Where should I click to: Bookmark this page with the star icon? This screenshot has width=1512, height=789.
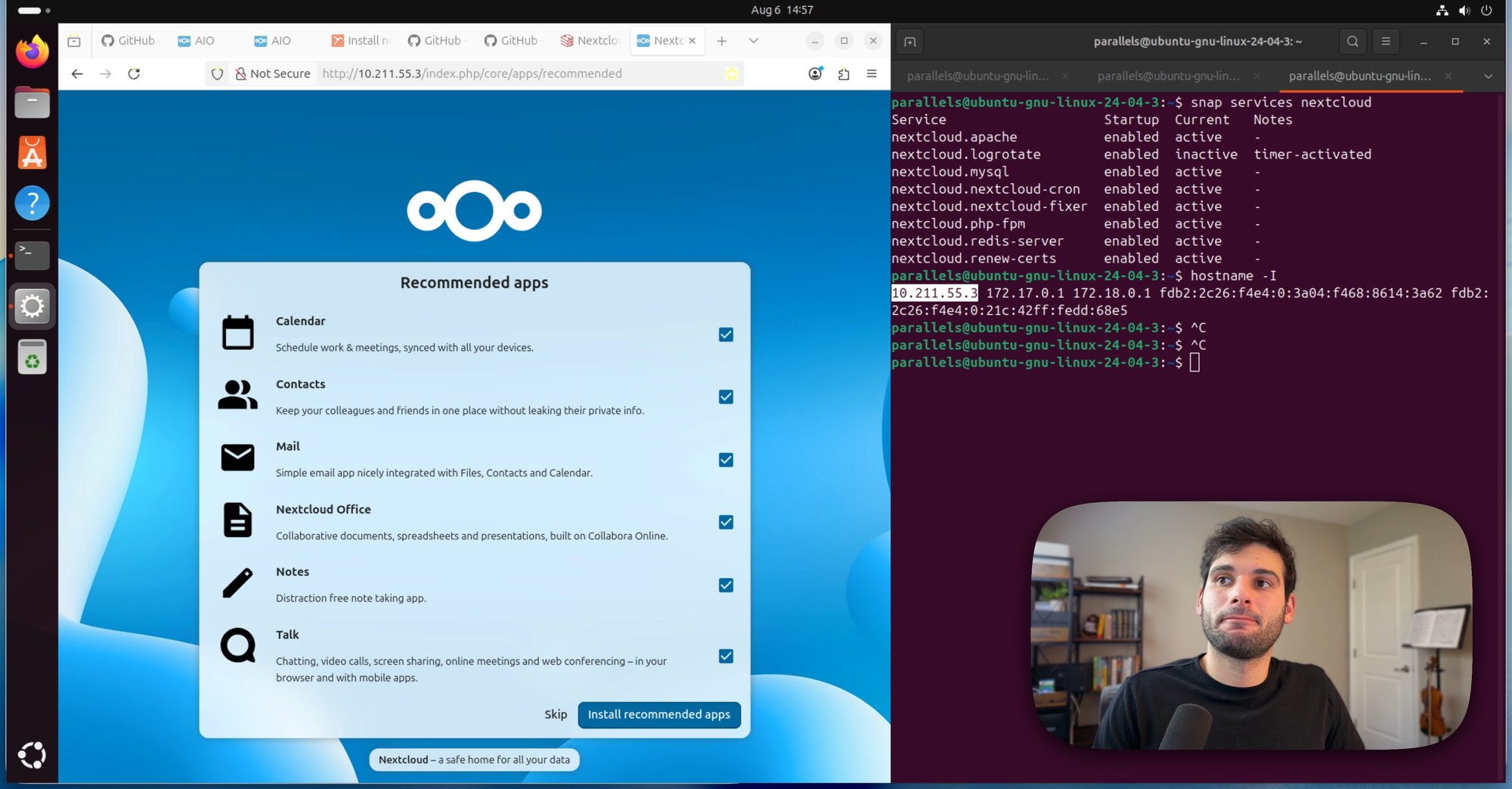731,73
